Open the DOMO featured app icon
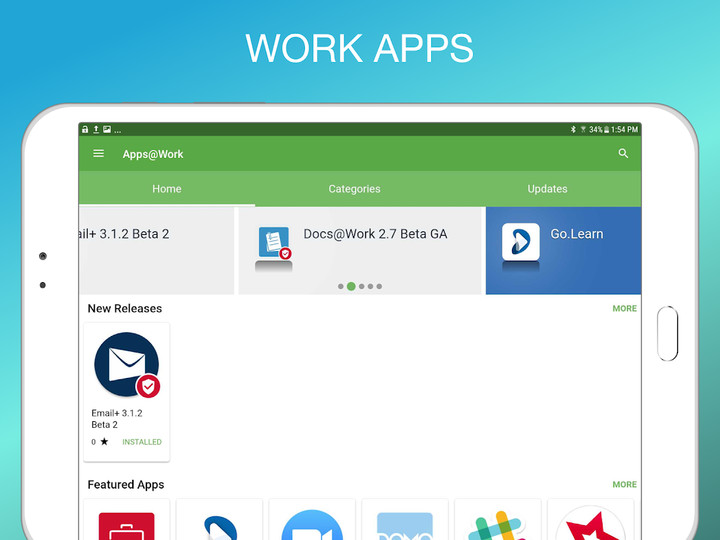Viewport: 720px width, 540px height. (405, 526)
